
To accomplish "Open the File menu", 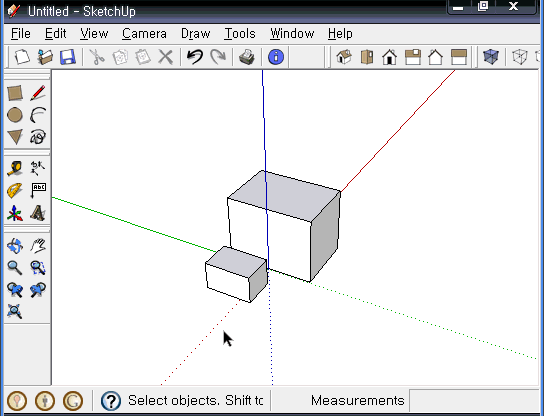I will click(x=20, y=34).
